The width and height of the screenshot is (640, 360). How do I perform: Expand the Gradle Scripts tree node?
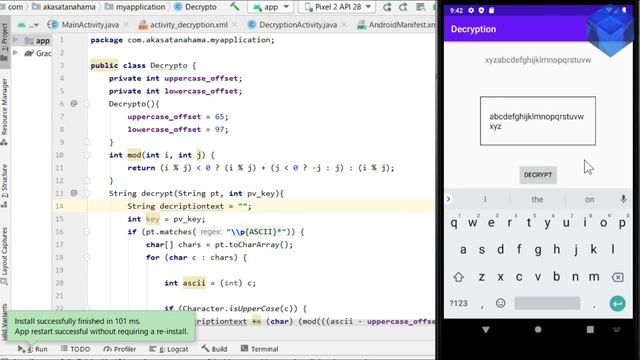(16, 53)
